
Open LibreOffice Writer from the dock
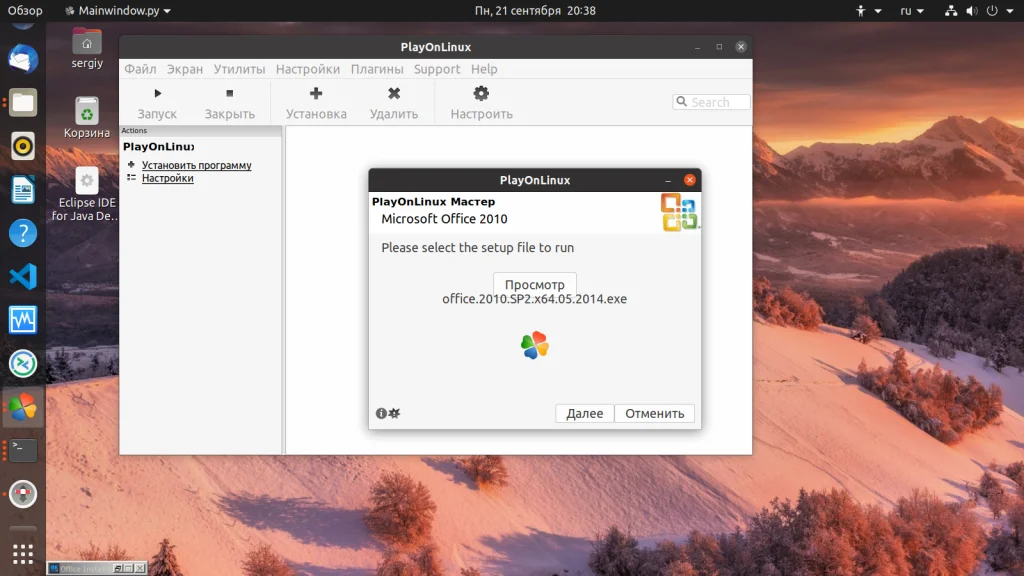pyautogui.click(x=23, y=190)
